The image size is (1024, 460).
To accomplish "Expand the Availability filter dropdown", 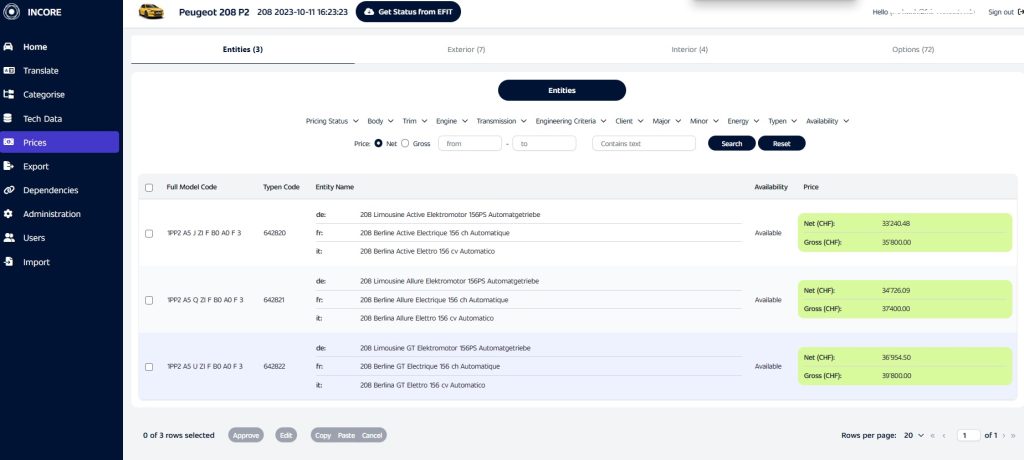I will pyautogui.click(x=827, y=121).
